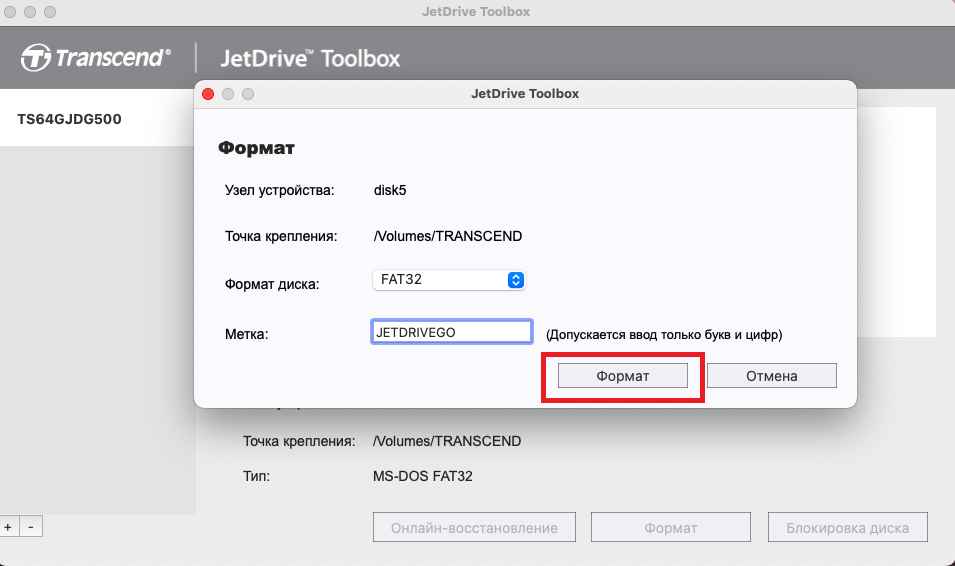
Task: Click the Формат heading in the dialog
Action: (x=256, y=148)
